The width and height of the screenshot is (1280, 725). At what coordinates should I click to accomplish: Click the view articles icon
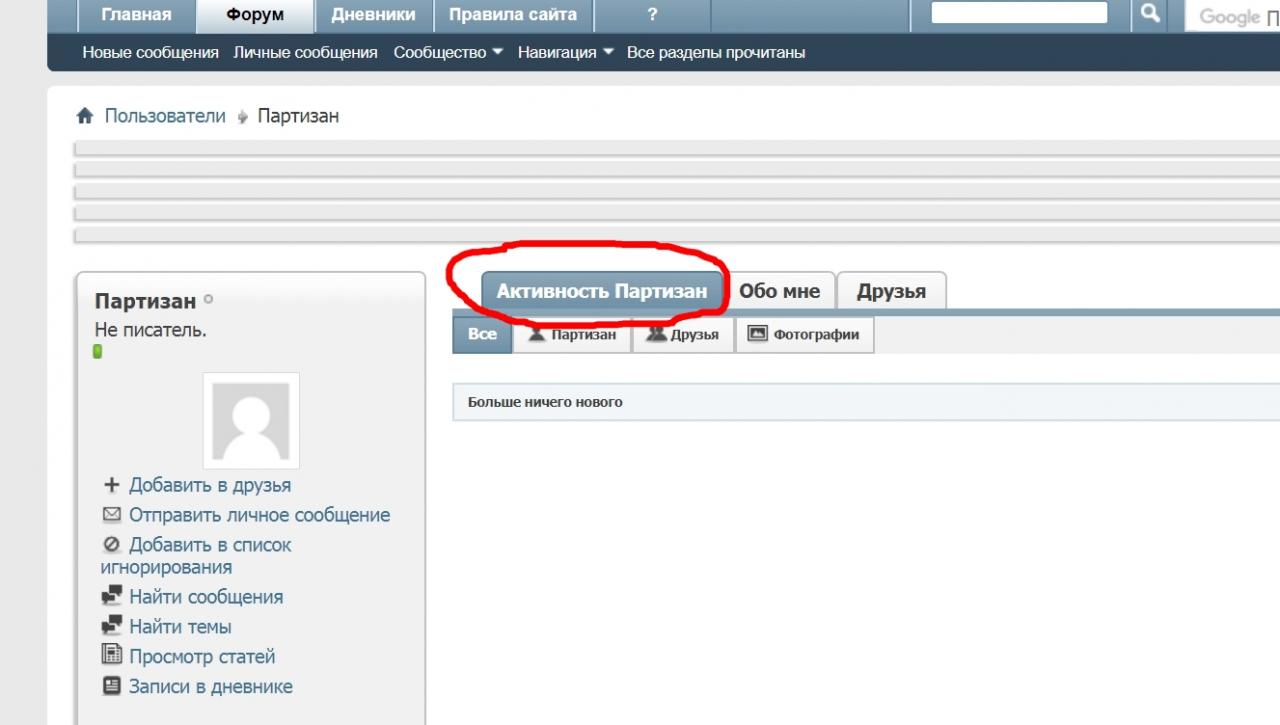tap(112, 656)
